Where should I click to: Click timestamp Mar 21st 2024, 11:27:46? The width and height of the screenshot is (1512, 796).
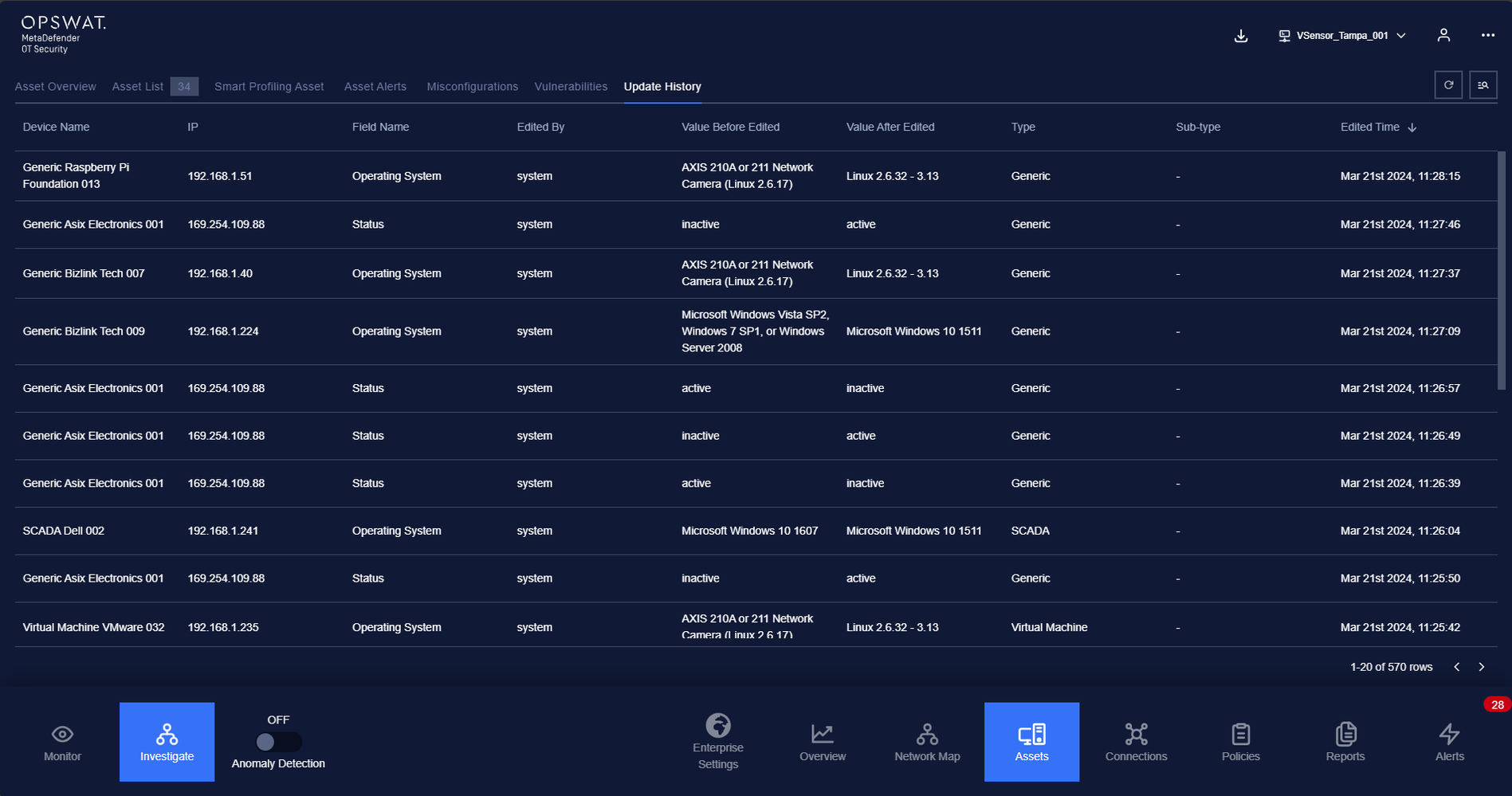point(1400,225)
